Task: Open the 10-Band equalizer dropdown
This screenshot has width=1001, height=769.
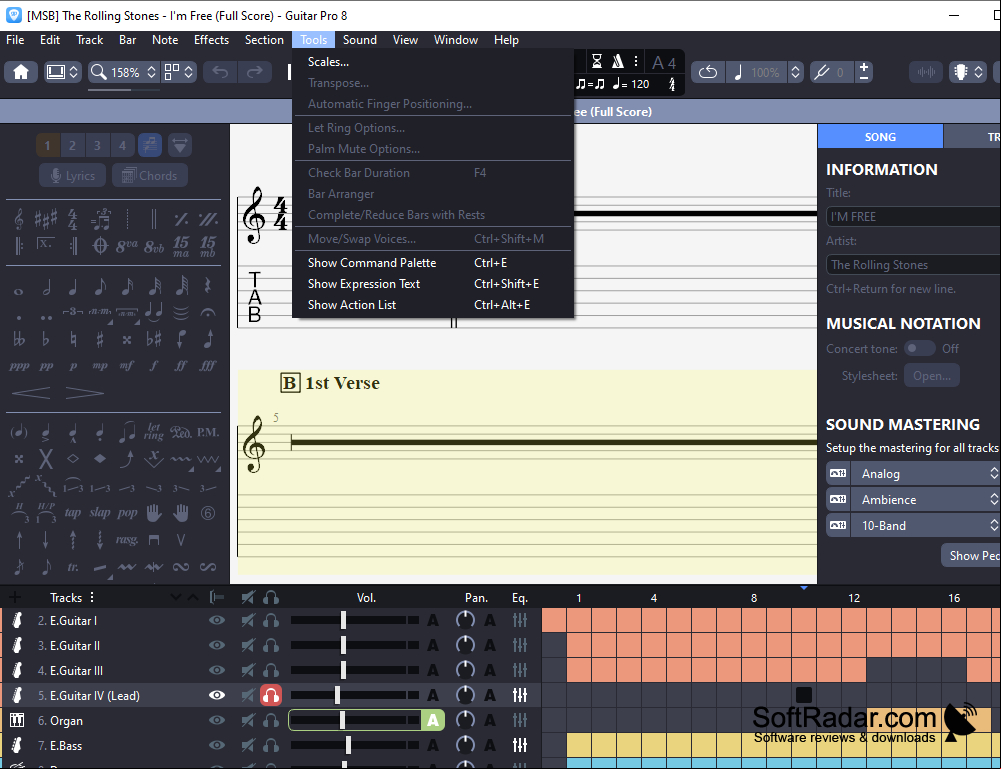Action: [x=924, y=526]
